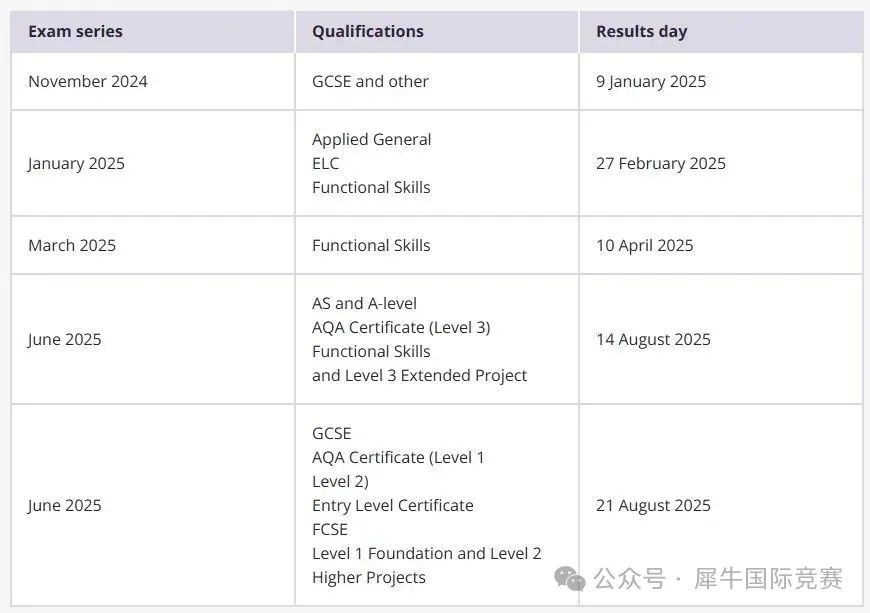The width and height of the screenshot is (870, 613).
Task: Select the GCSE and other cell
Action: tap(437, 82)
